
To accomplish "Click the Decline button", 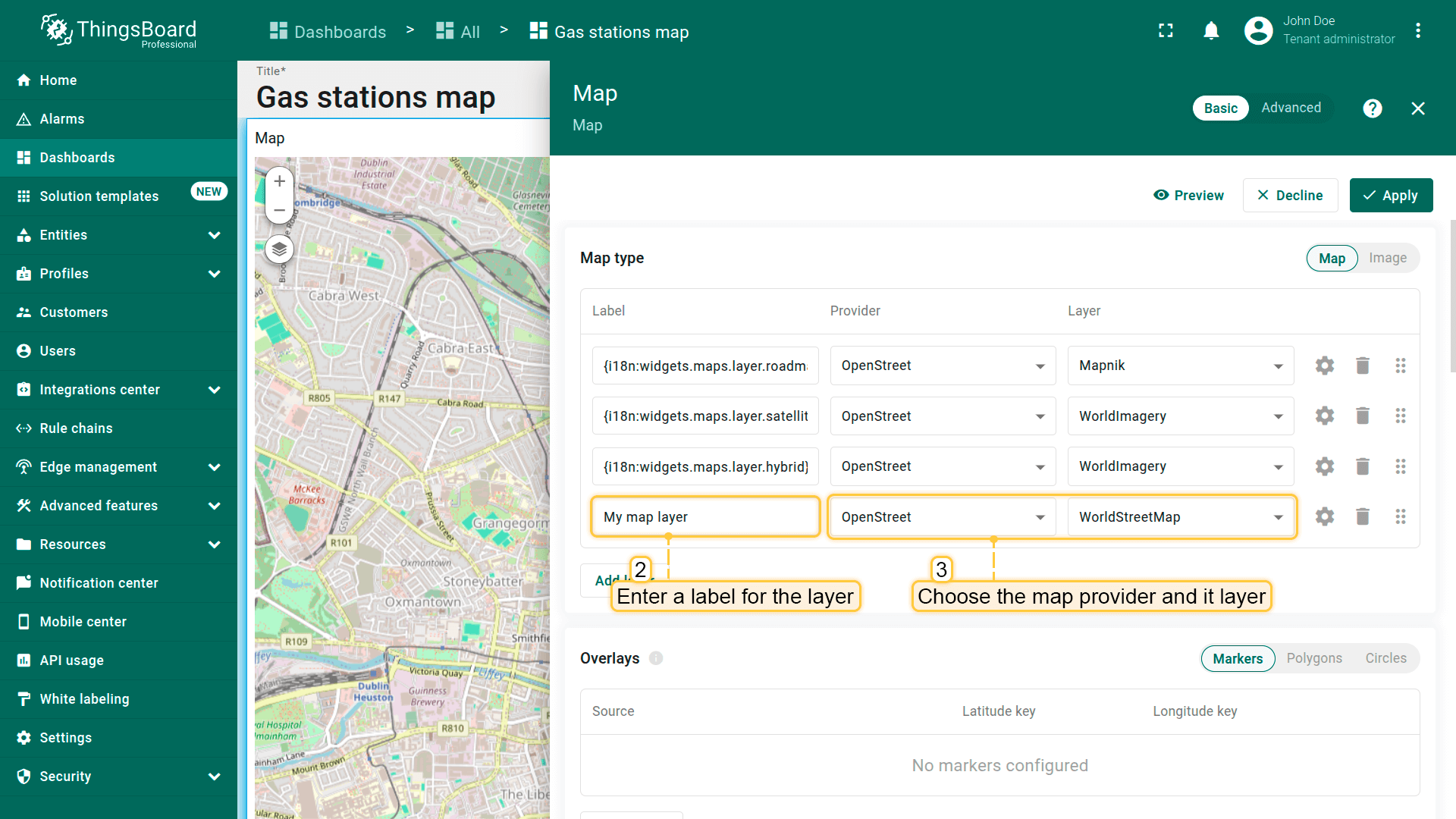I will tap(1290, 196).
